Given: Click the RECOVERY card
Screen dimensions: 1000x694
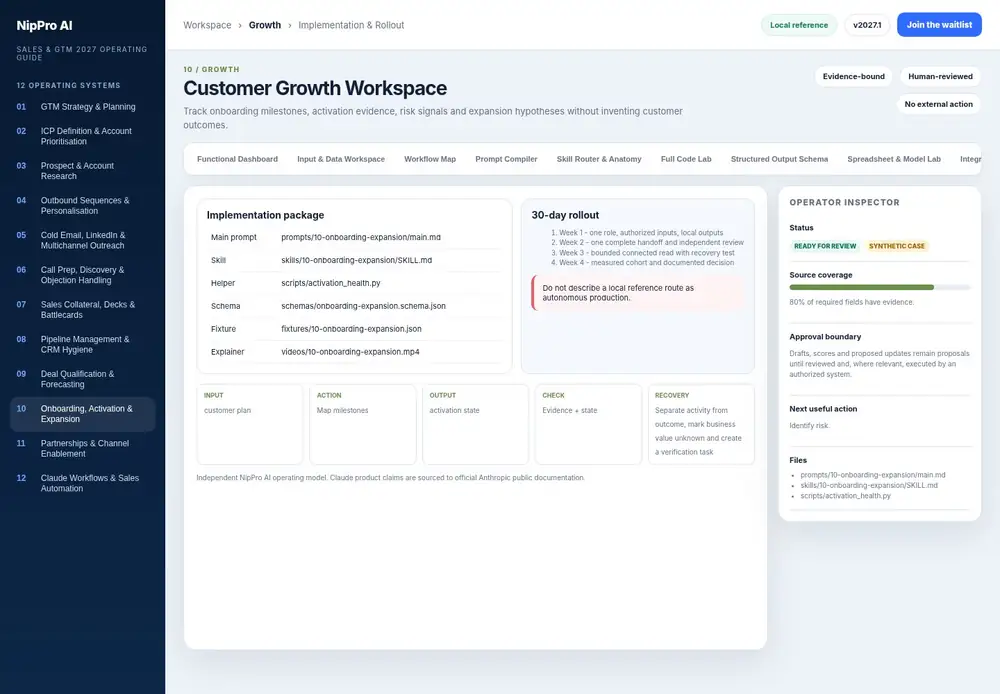Looking at the screenshot, I should click(701, 424).
